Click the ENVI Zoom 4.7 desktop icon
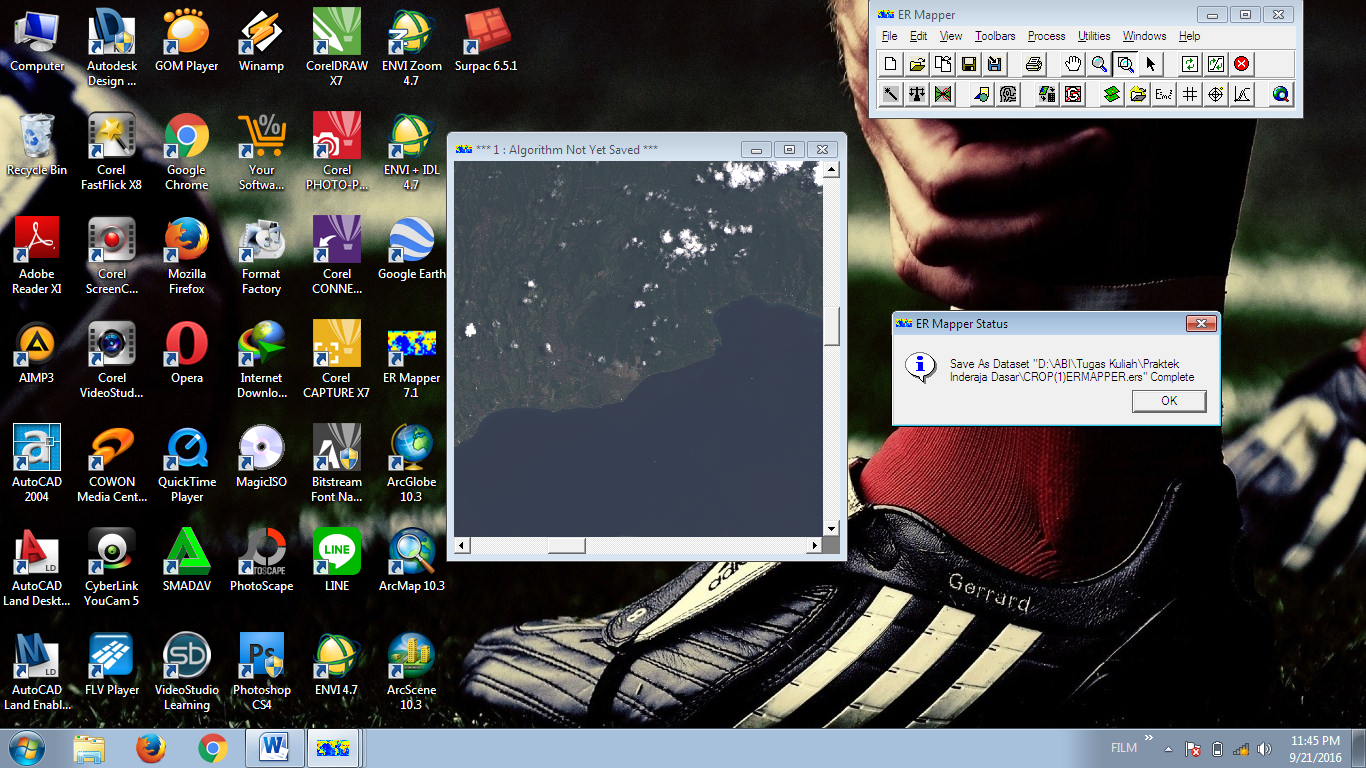The image size is (1366, 768). click(x=411, y=46)
